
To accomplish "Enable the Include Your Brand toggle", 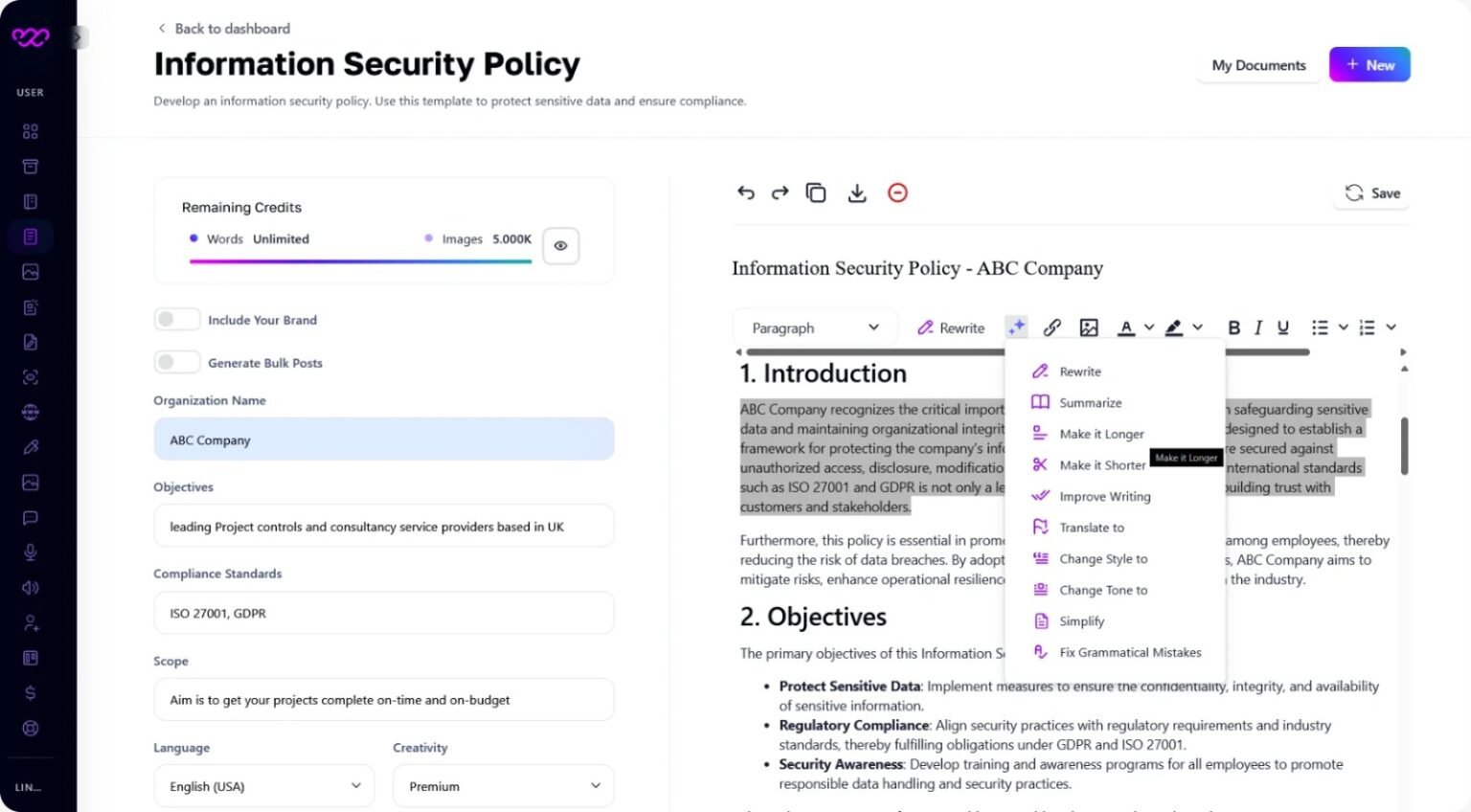I will (x=177, y=320).
